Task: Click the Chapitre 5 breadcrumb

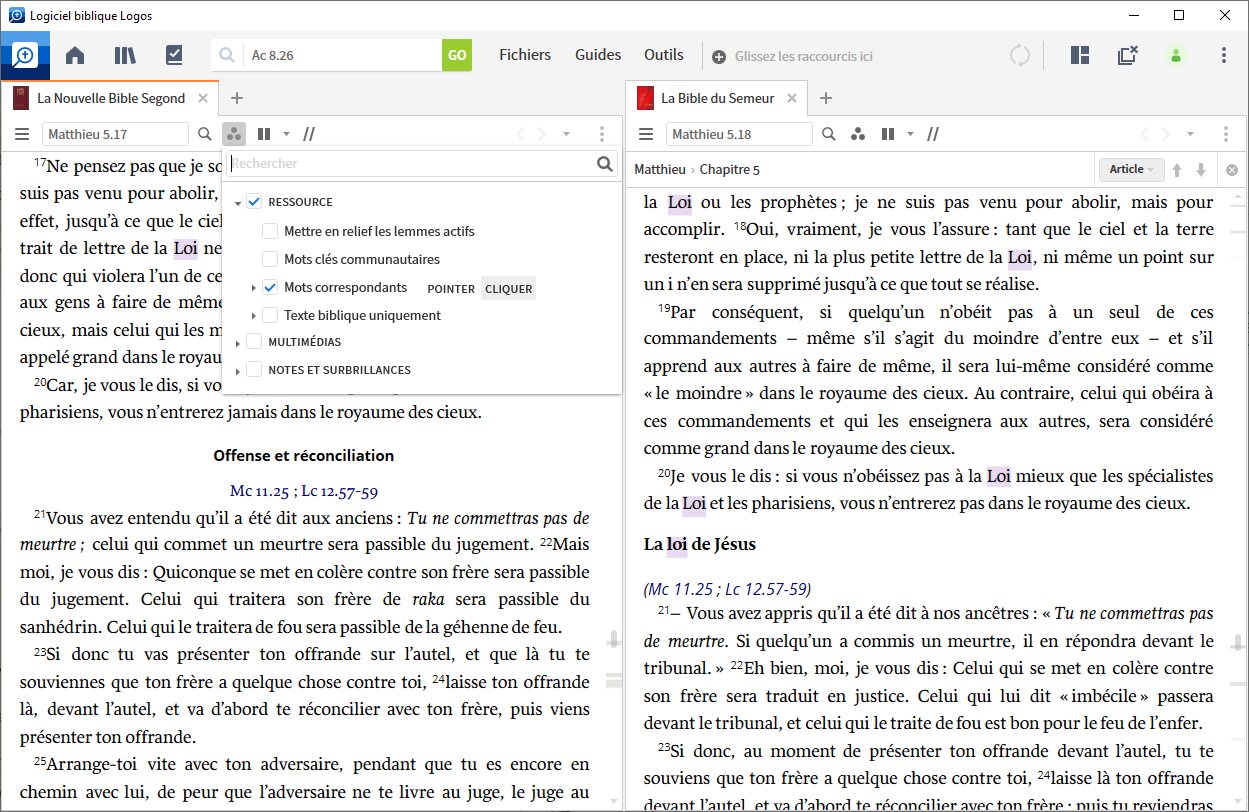Action: [x=730, y=170]
